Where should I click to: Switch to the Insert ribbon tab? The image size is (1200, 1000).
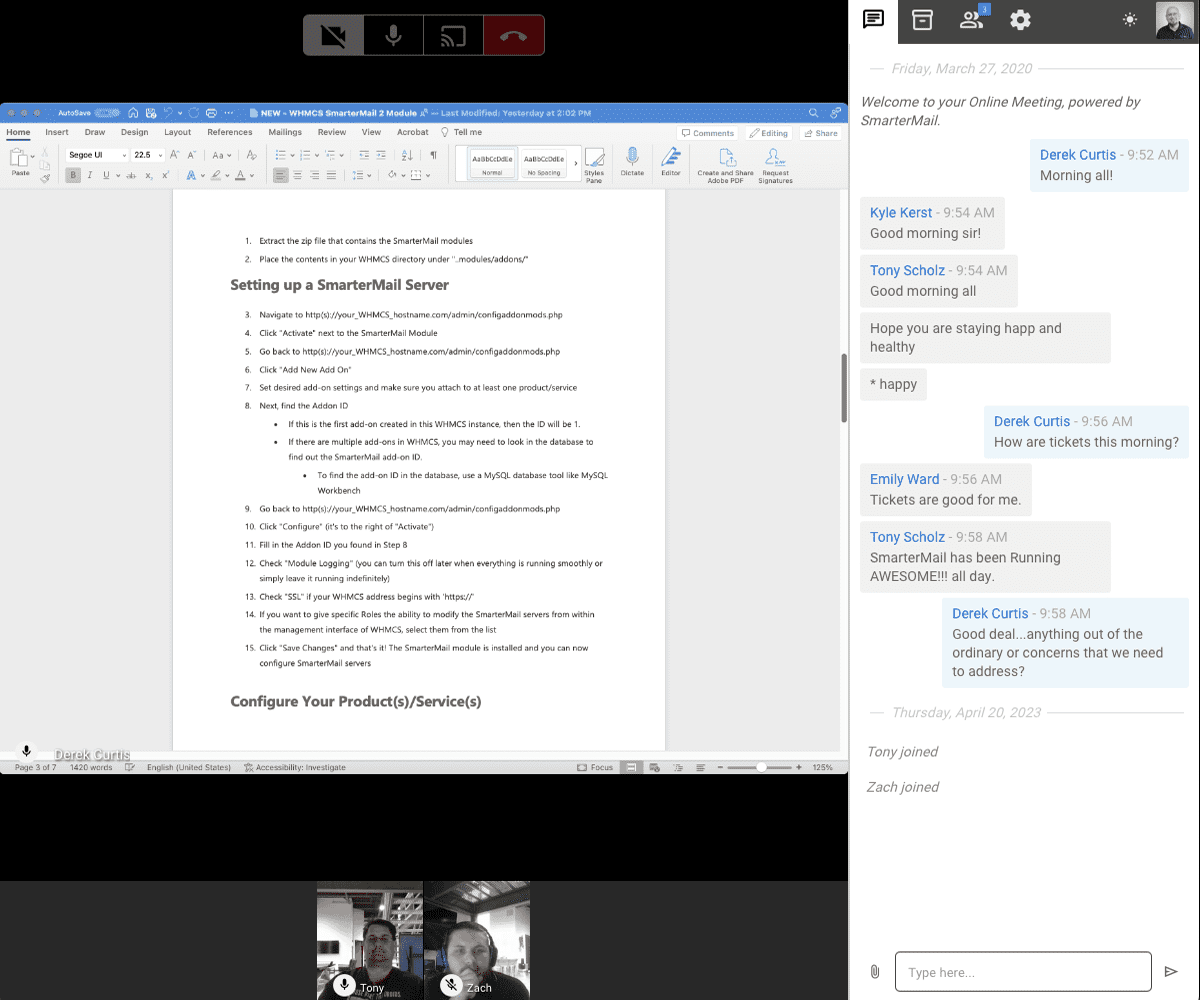tap(56, 131)
